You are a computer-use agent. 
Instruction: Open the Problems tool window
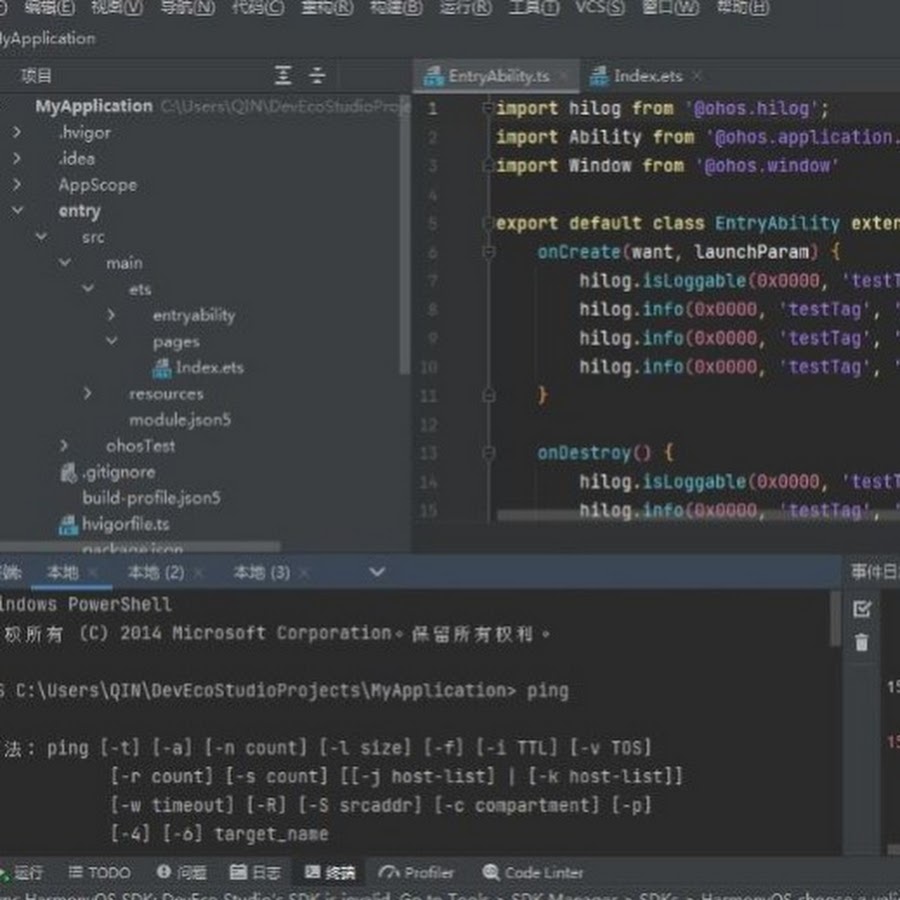[181, 873]
